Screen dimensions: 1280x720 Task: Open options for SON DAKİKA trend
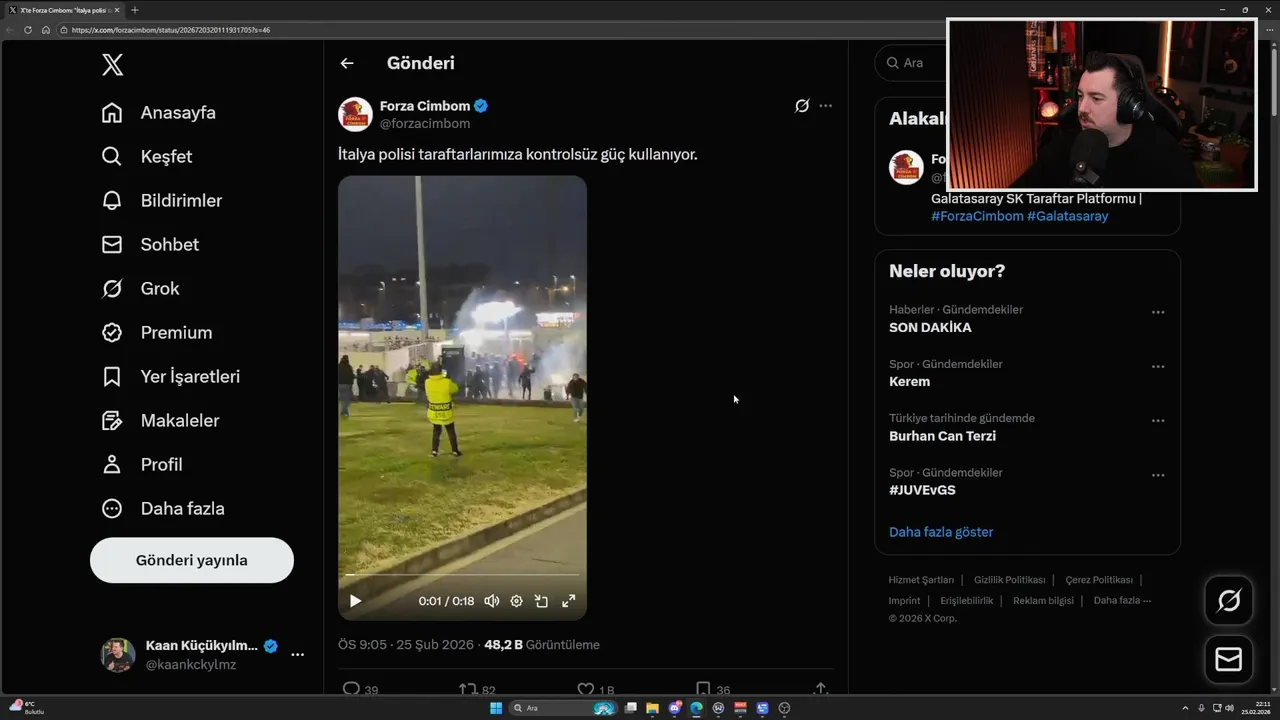[1158, 312]
